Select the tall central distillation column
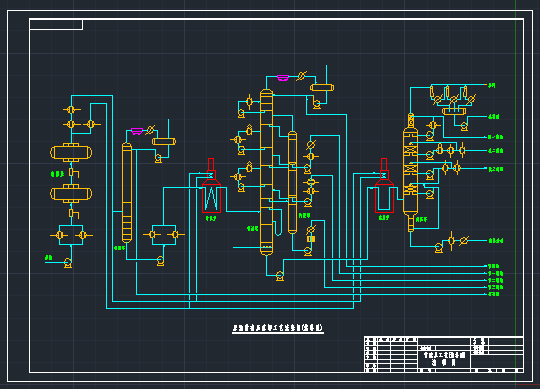This screenshot has height=389, width=540. 266,172
